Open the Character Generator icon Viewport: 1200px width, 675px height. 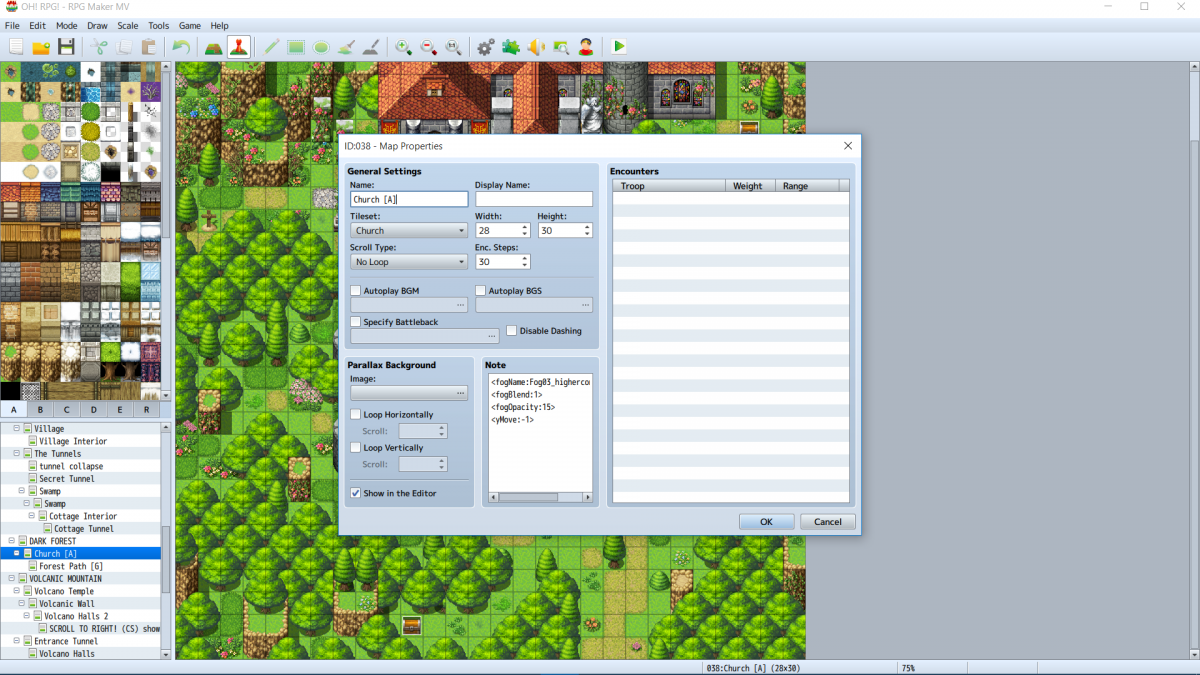(585, 46)
